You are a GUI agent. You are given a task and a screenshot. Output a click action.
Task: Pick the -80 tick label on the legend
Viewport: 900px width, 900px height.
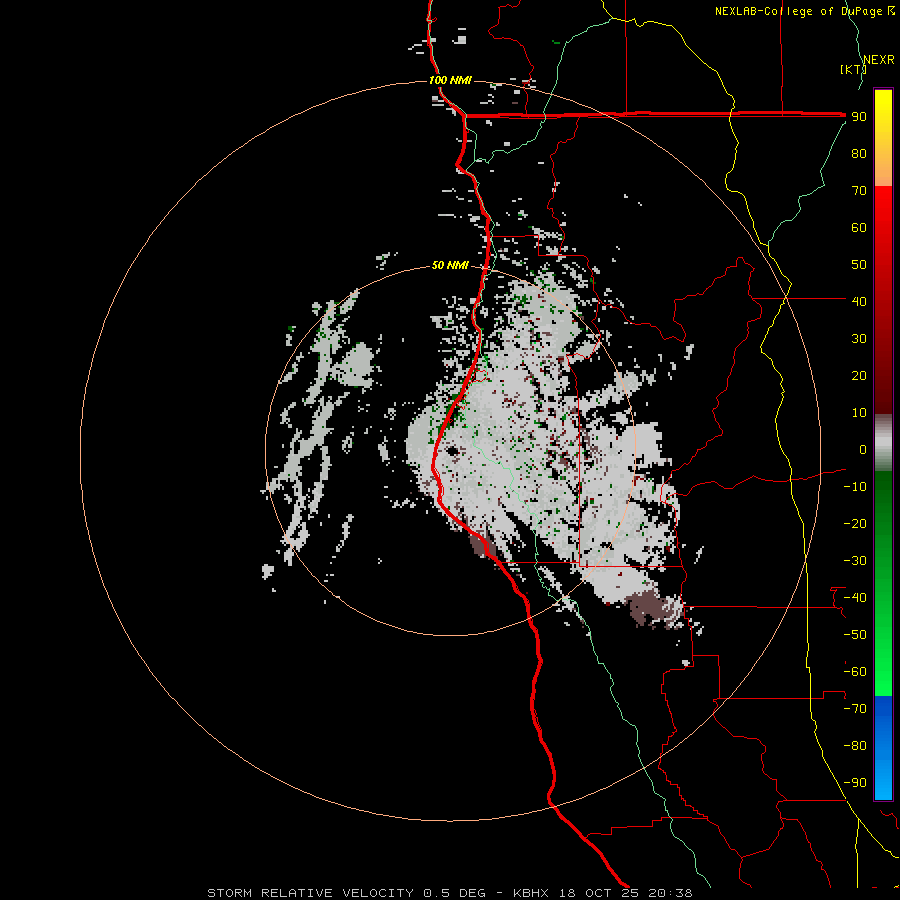855,746
